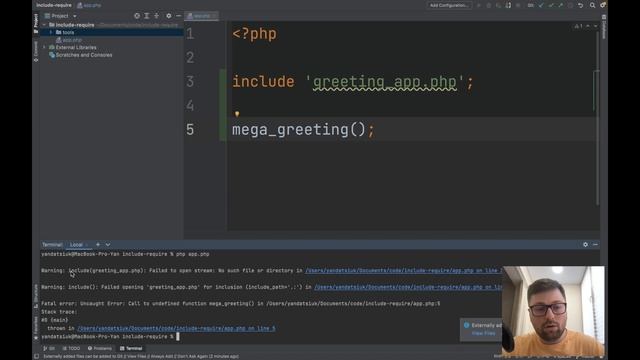Open the Git tool window button
The height and width of the screenshot is (360, 640).
pyautogui.click(x=49, y=348)
